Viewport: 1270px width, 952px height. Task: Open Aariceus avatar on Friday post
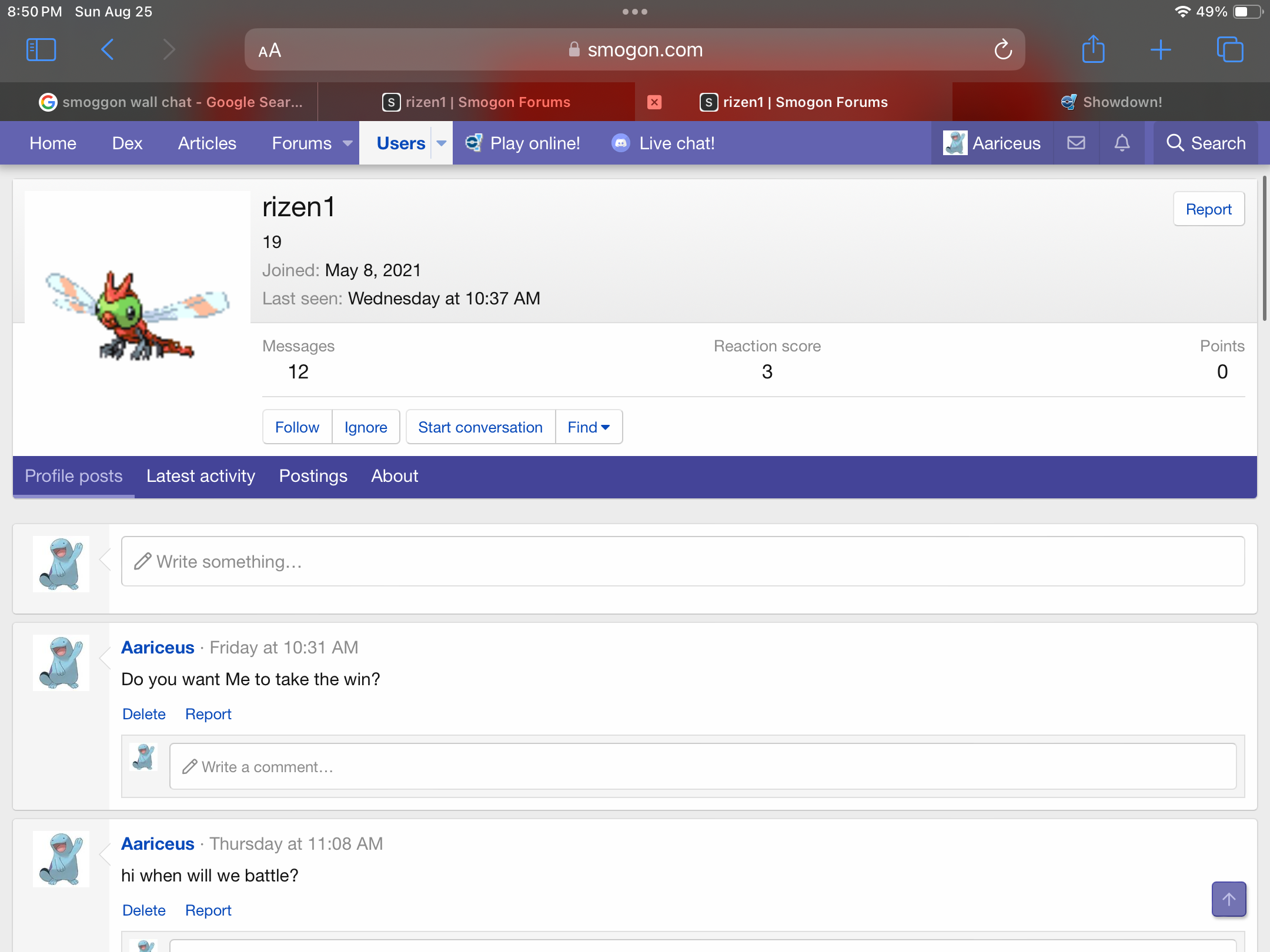click(61, 663)
